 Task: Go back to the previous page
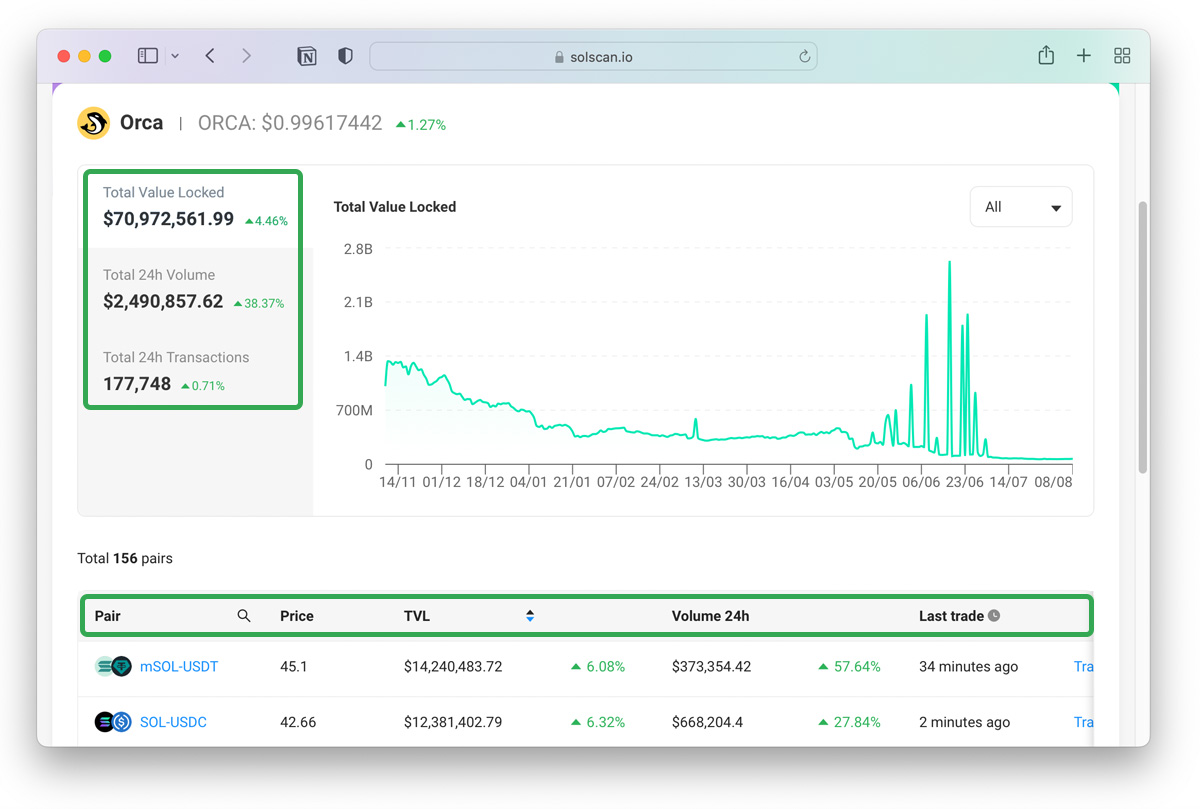(210, 56)
